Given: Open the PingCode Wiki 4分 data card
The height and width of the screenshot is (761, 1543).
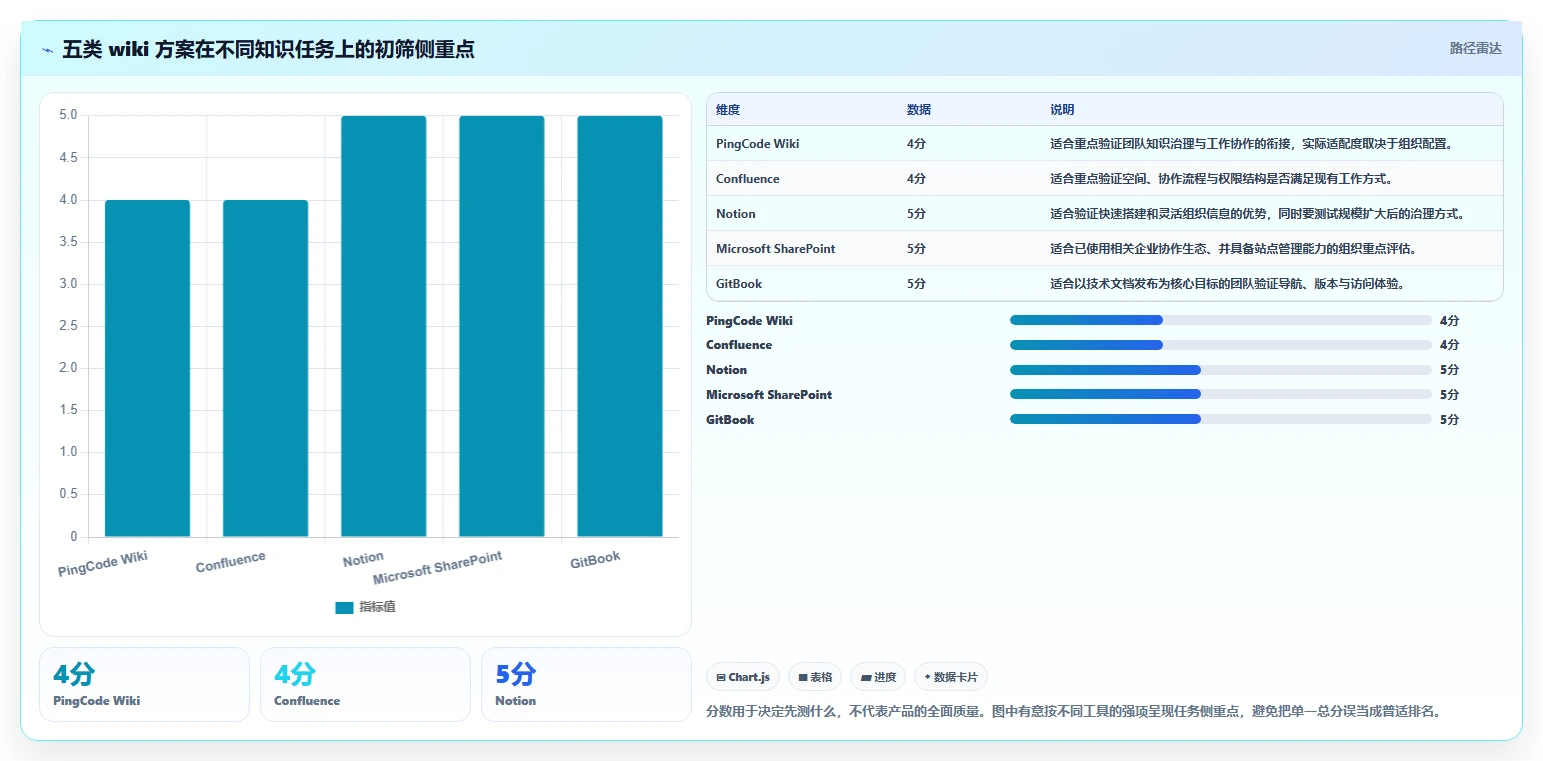Looking at the screenshot, I should point(144,684).
